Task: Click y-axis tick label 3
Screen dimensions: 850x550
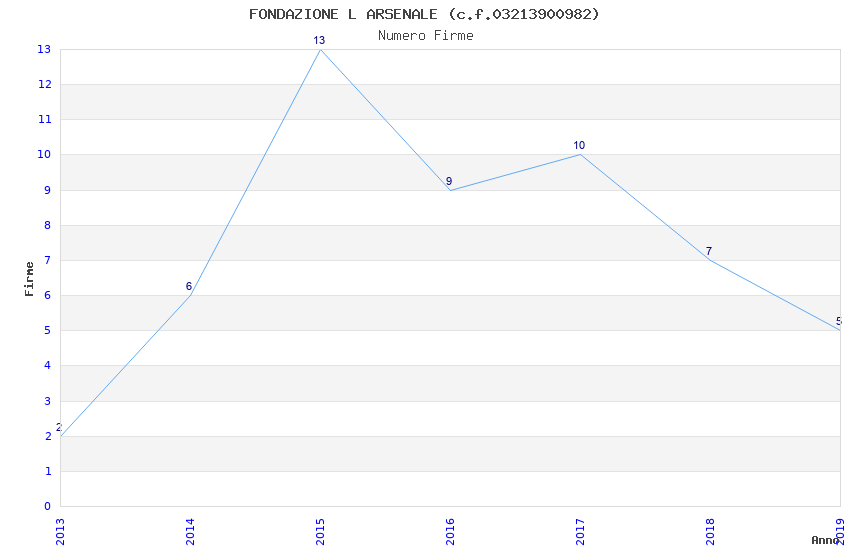Action: [48, 401]
